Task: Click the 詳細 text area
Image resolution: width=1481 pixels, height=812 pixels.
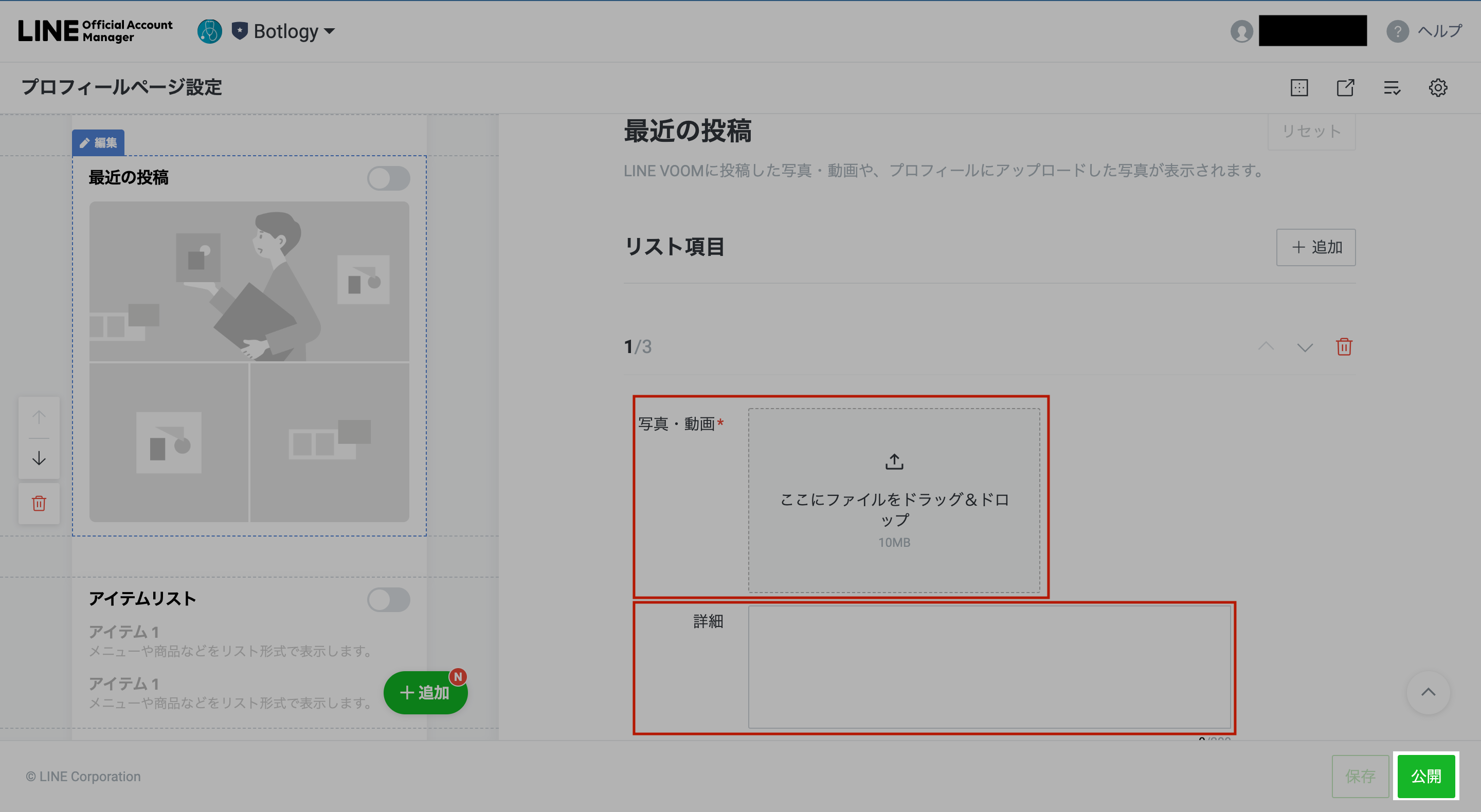Action: (989, 667)
